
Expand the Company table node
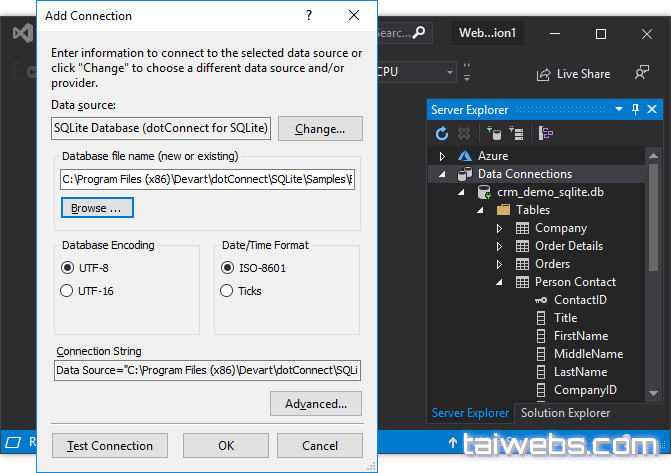click(500, 228)
